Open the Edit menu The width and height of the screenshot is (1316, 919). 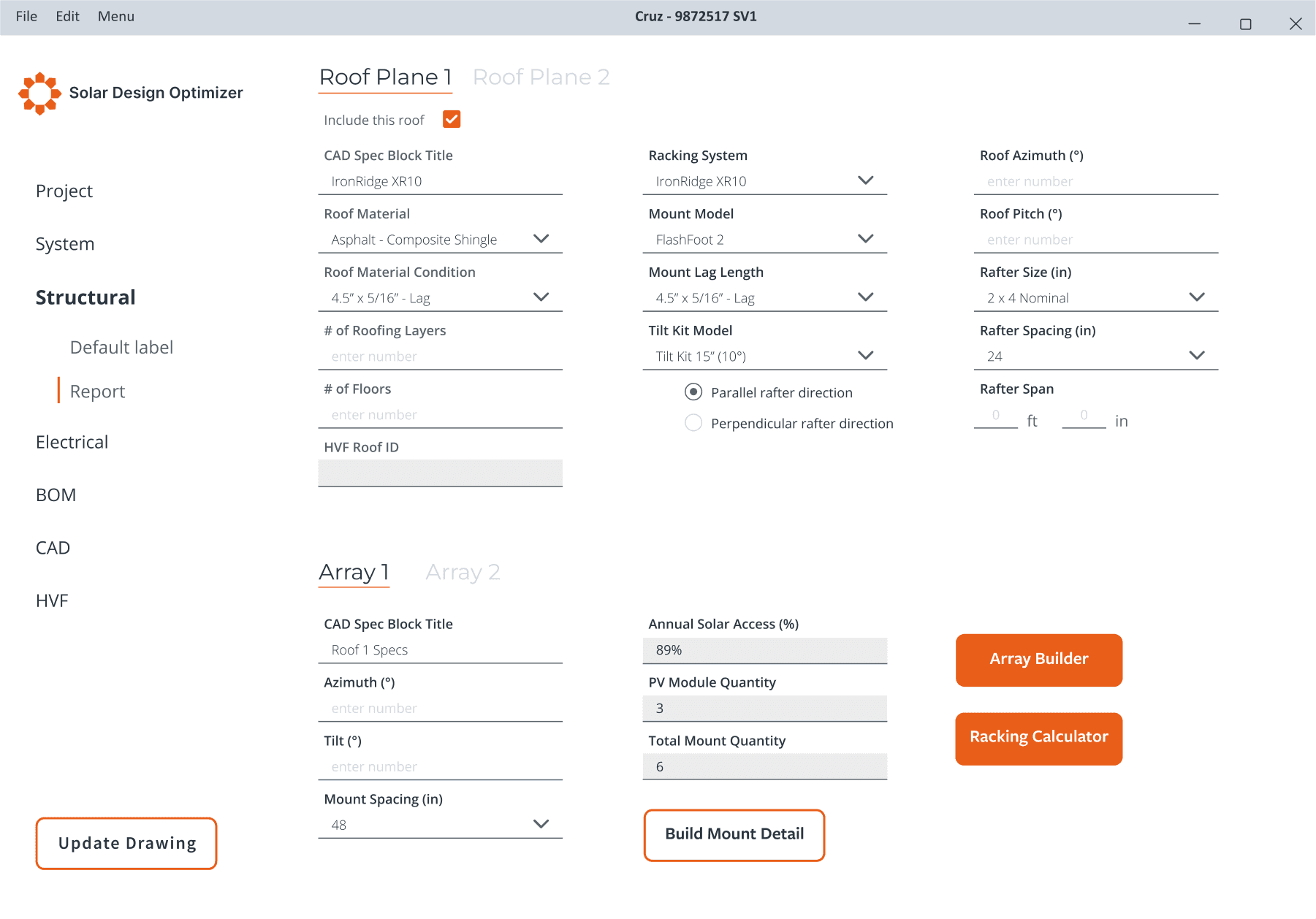(67, 16)
